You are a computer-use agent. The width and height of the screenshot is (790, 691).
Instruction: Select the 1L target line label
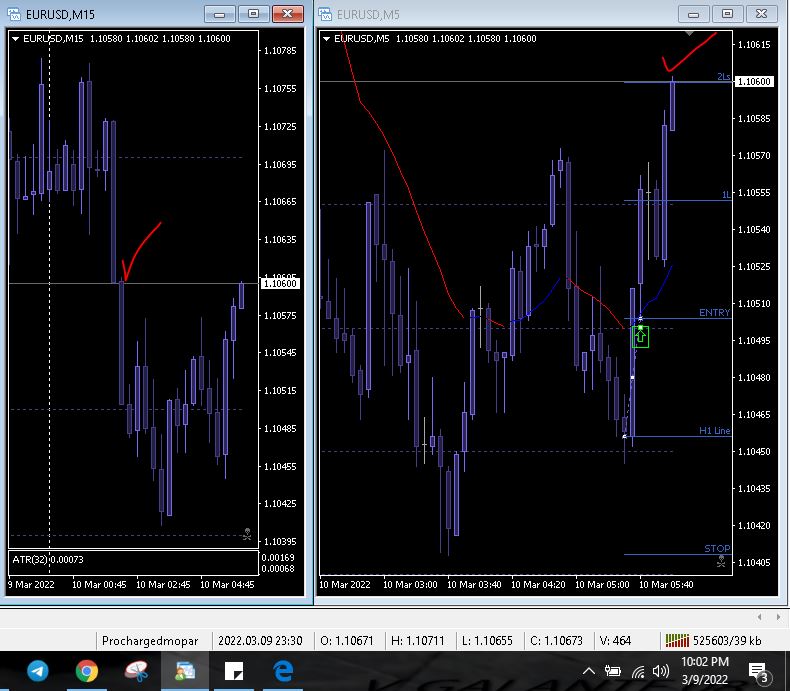(726, 195)
